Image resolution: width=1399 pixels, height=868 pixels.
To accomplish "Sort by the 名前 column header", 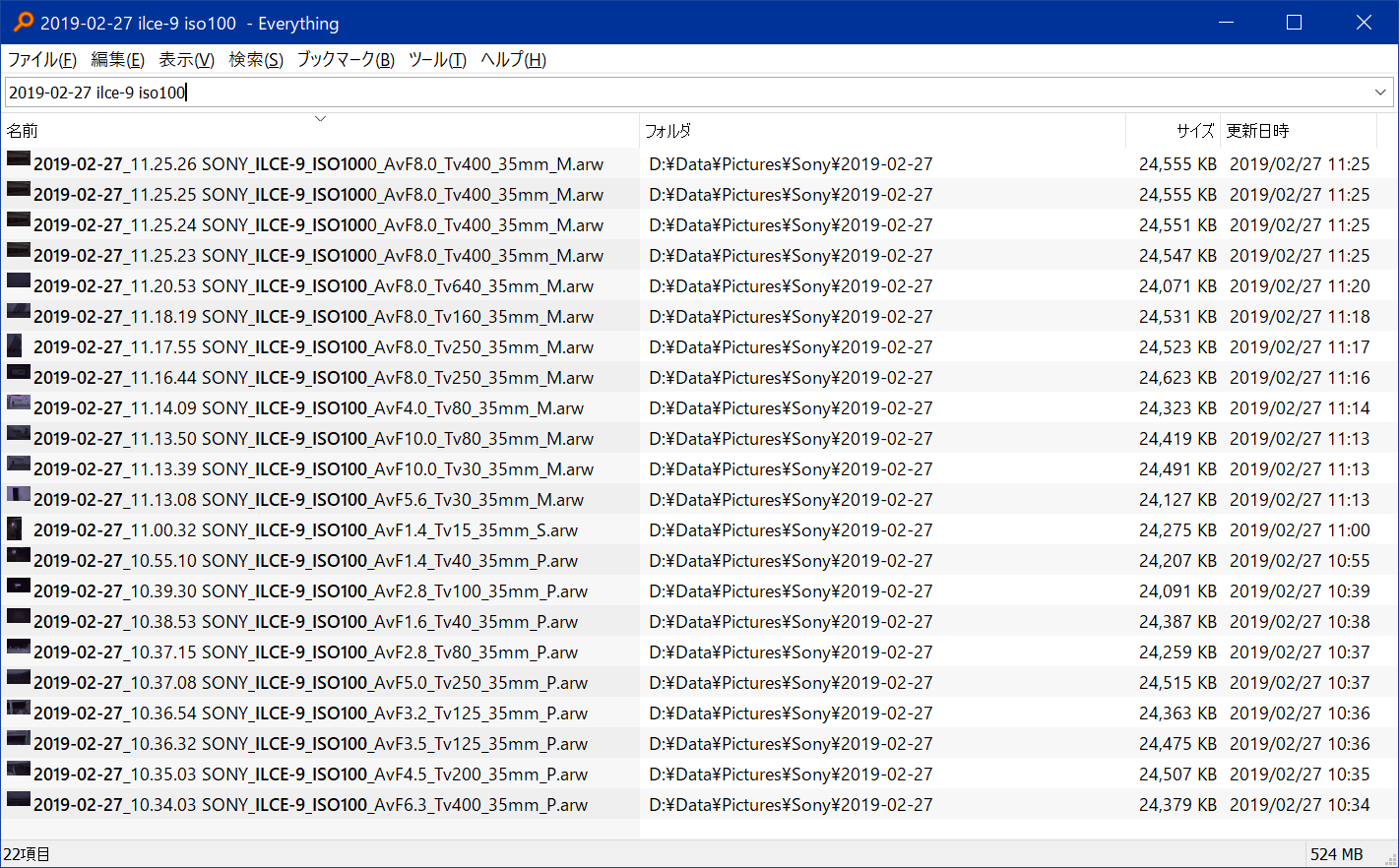I will pyautogui.click(x=320, y=130).
